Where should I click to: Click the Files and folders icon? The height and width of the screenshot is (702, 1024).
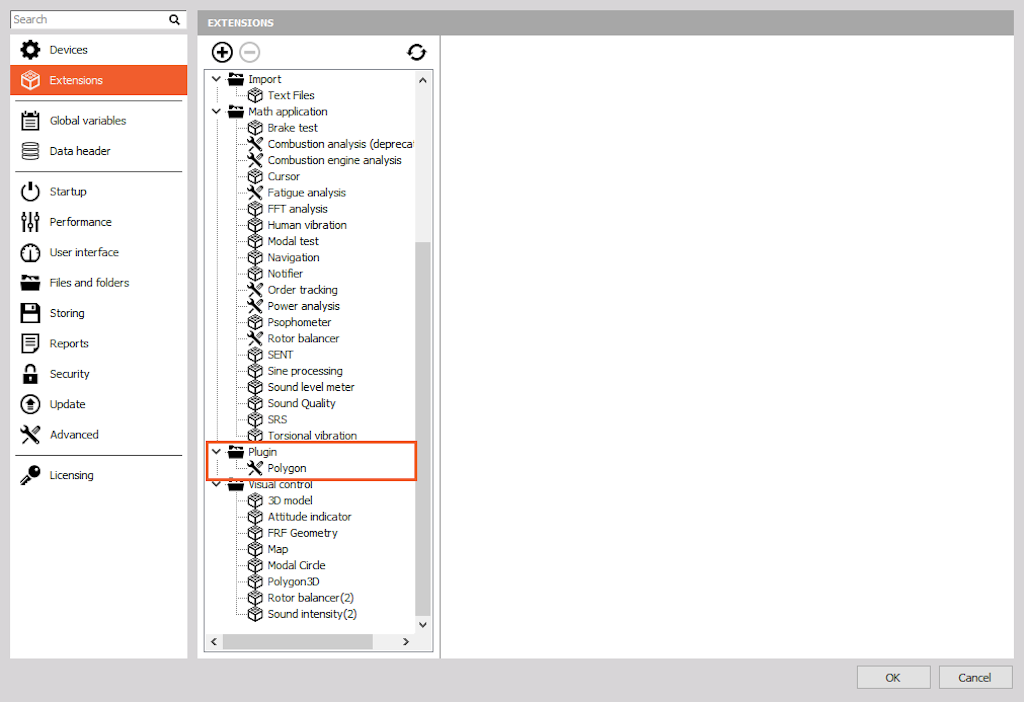[30, 283]
